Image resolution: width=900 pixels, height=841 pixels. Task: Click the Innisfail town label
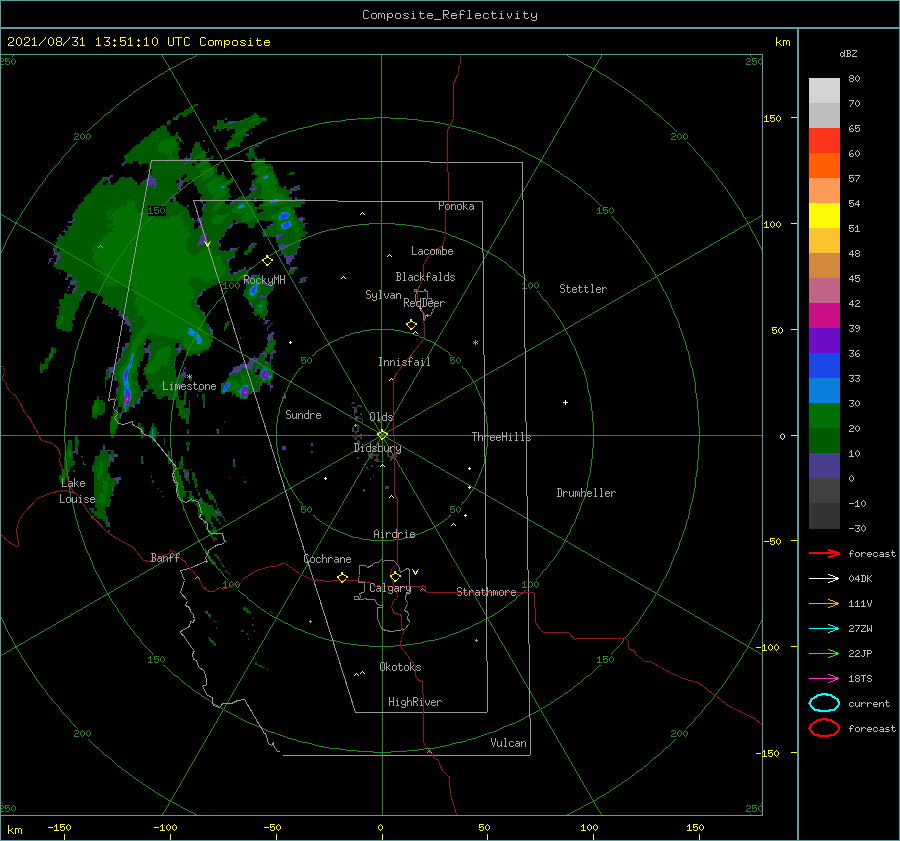point(404,362)
